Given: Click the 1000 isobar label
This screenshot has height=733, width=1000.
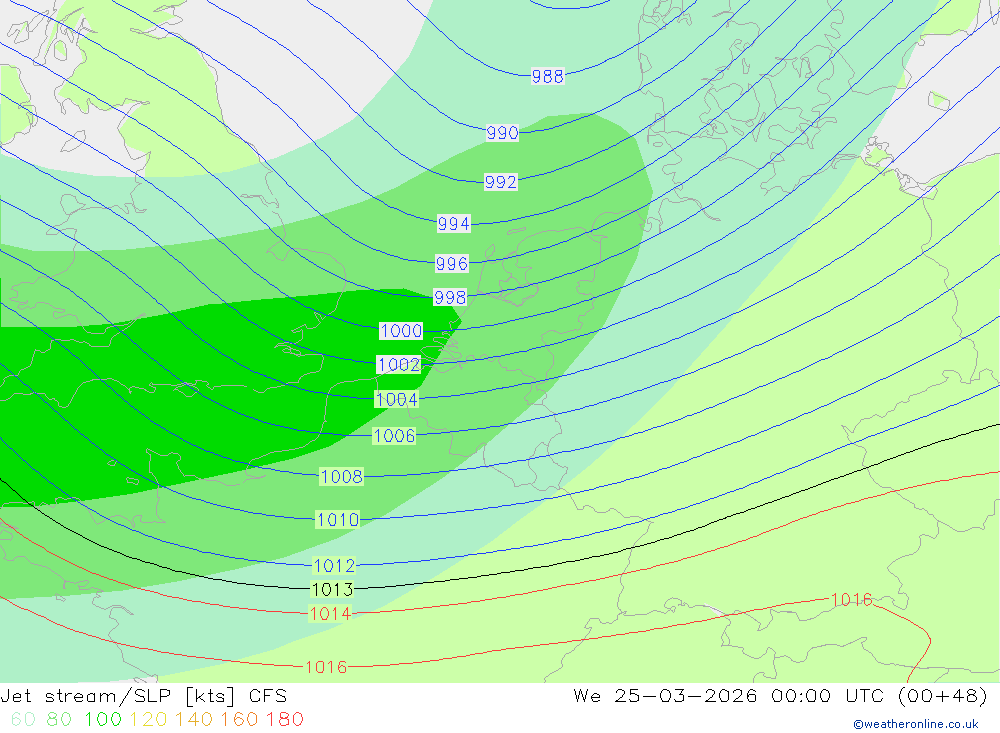Looking at the screenshot, I should coord(401,330).
